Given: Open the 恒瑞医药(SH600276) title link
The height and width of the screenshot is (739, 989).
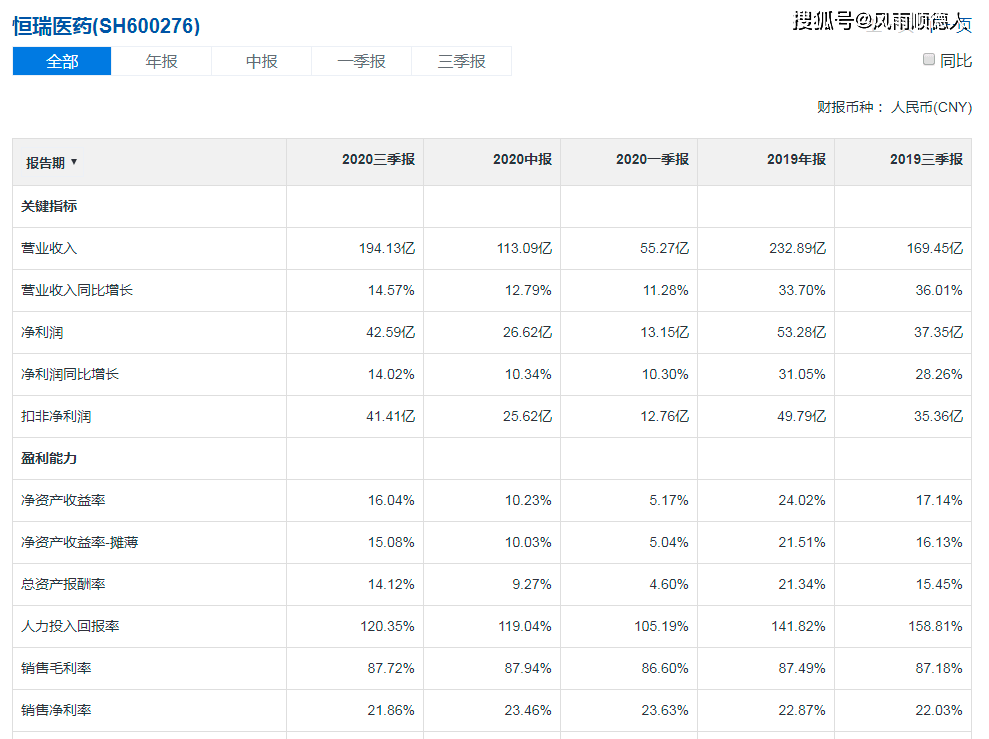Looking at the screenshot, I should click(x=106, y=26).
